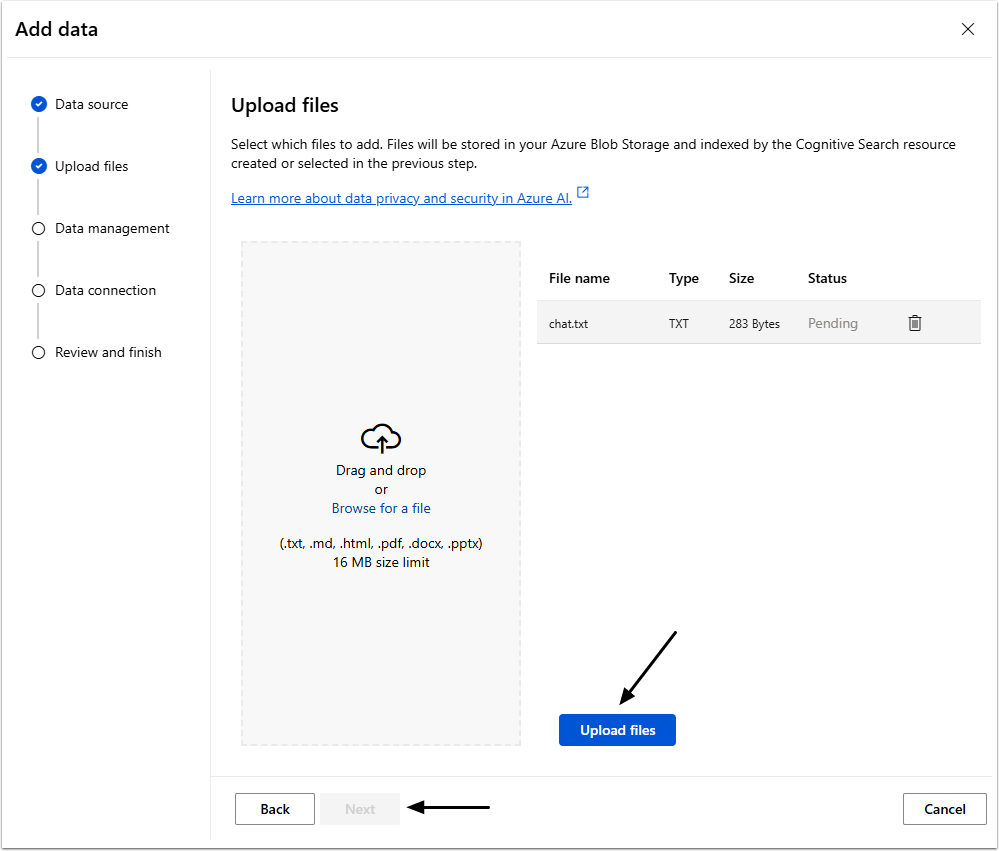The height and width of the screenshot is (851, 999).
Task: Cancel the Add data wizard
Action: [944, 809]
